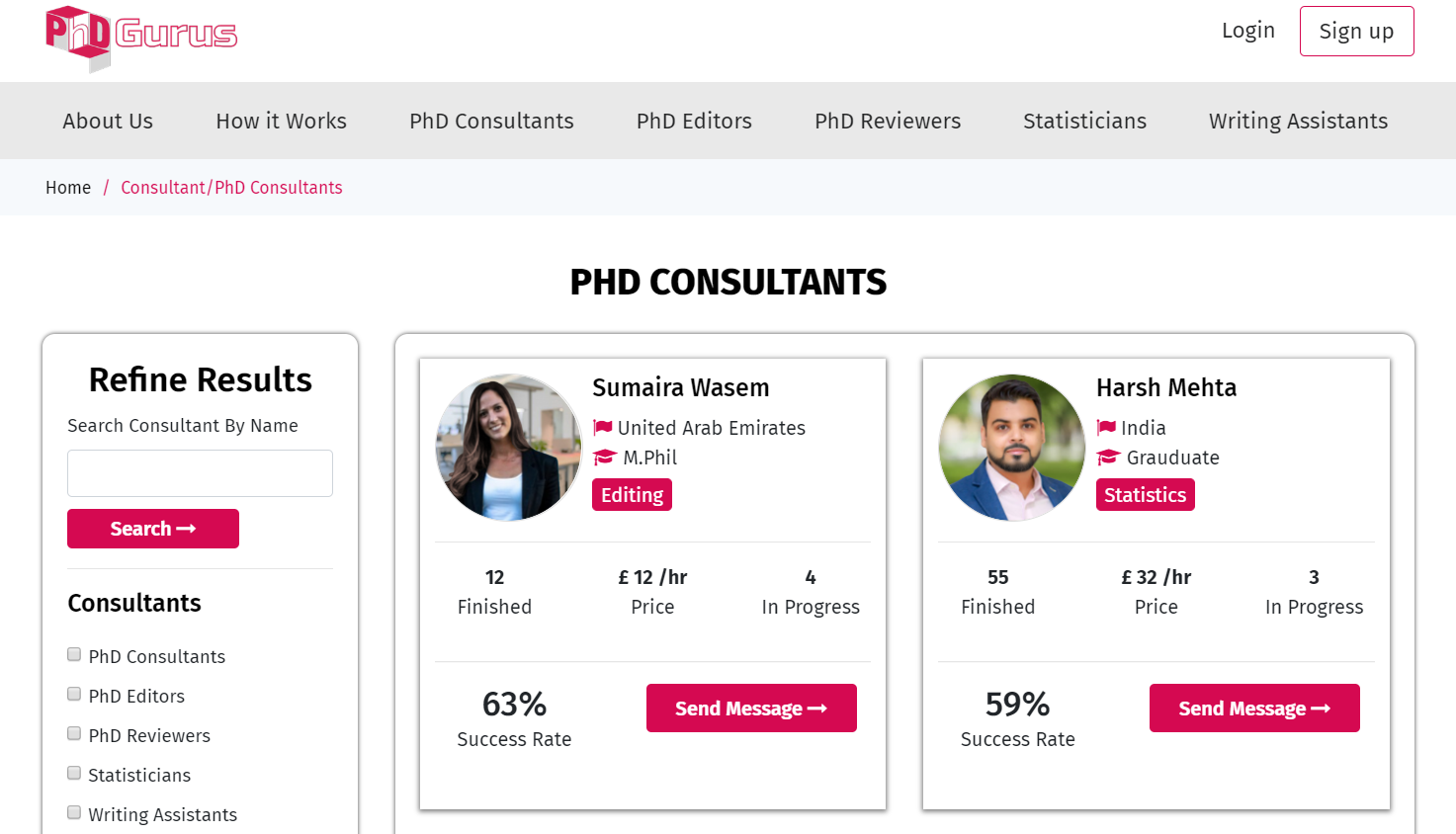Open Harsh Mehta's profile photo
This screenshot has height=834, width=1456.
coord(1012,448)
